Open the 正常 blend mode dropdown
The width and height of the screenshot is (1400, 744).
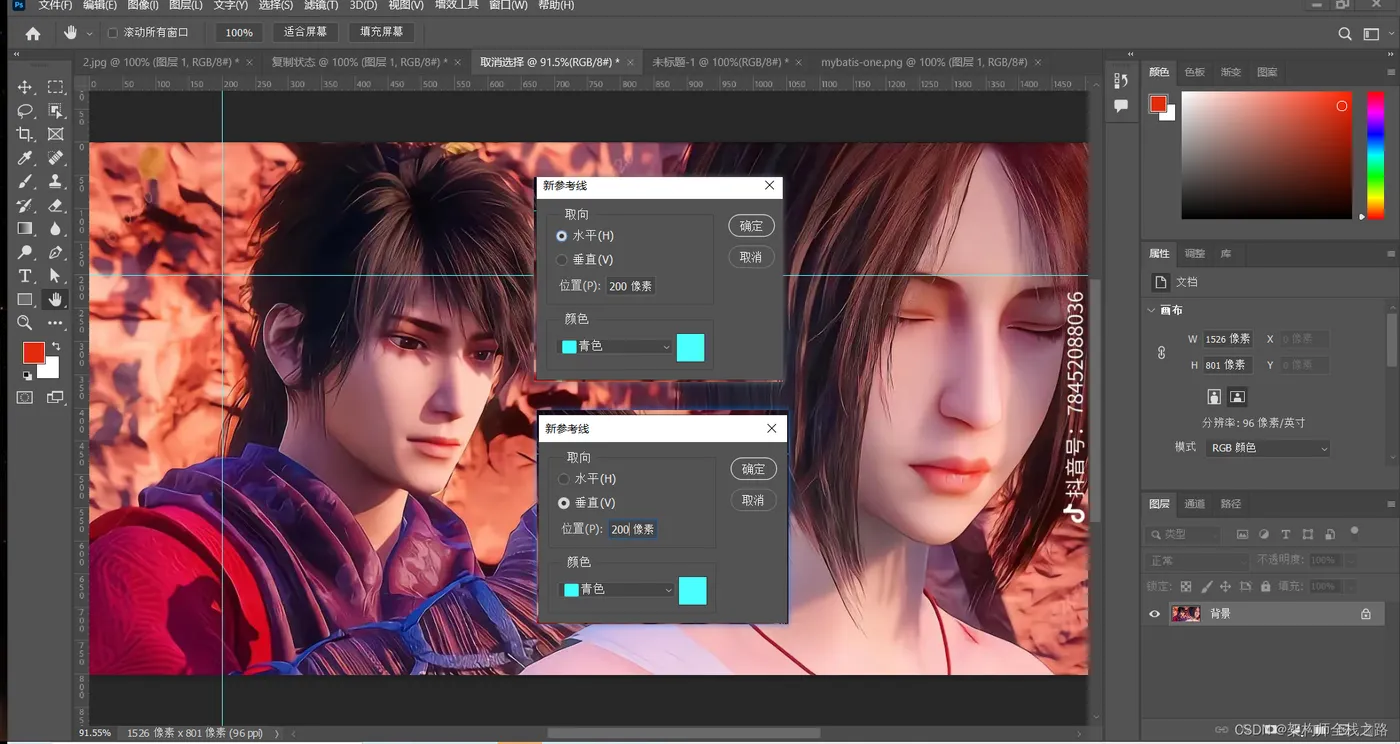pyautogui.click(x=1197, y=561)
